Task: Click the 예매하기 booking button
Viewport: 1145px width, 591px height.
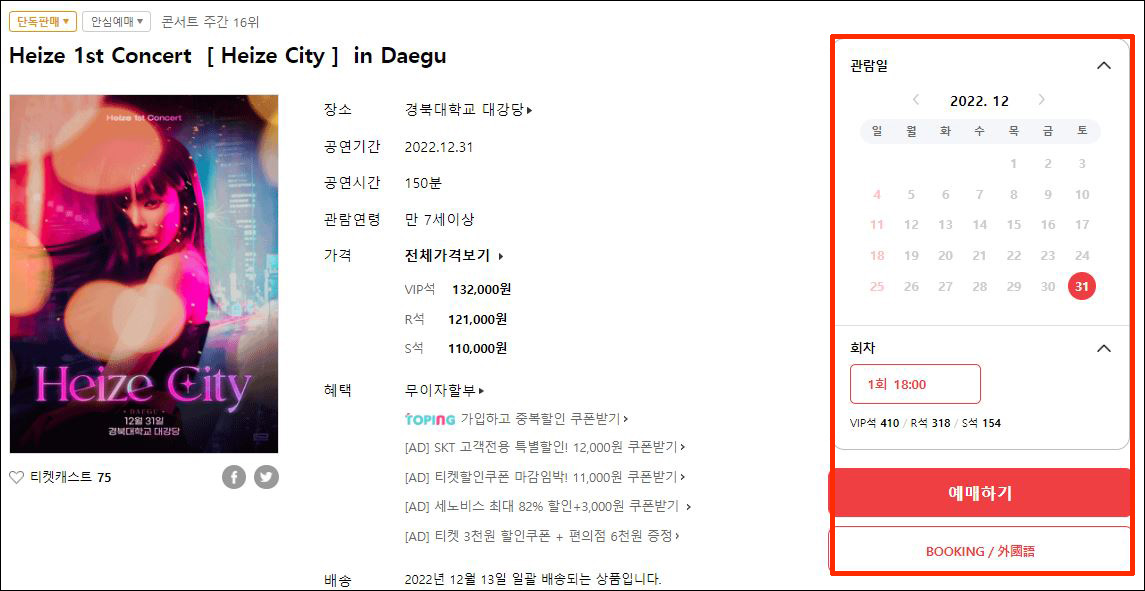Action: (979, 493)
